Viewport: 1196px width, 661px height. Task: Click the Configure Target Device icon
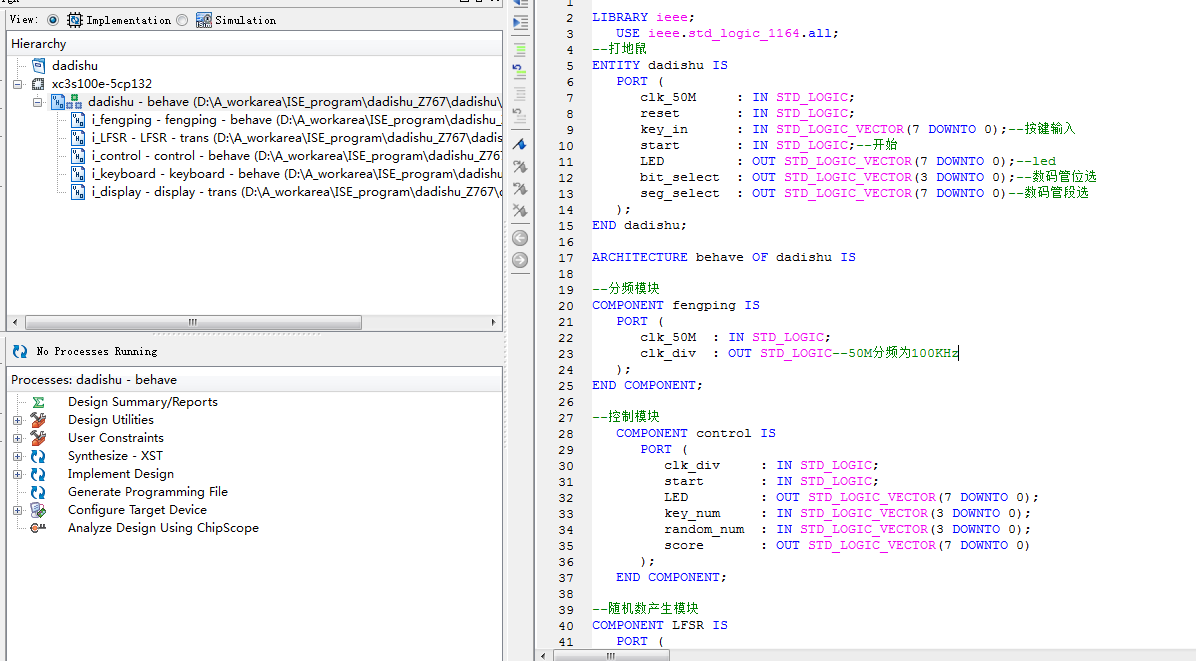tap(38, 510)
